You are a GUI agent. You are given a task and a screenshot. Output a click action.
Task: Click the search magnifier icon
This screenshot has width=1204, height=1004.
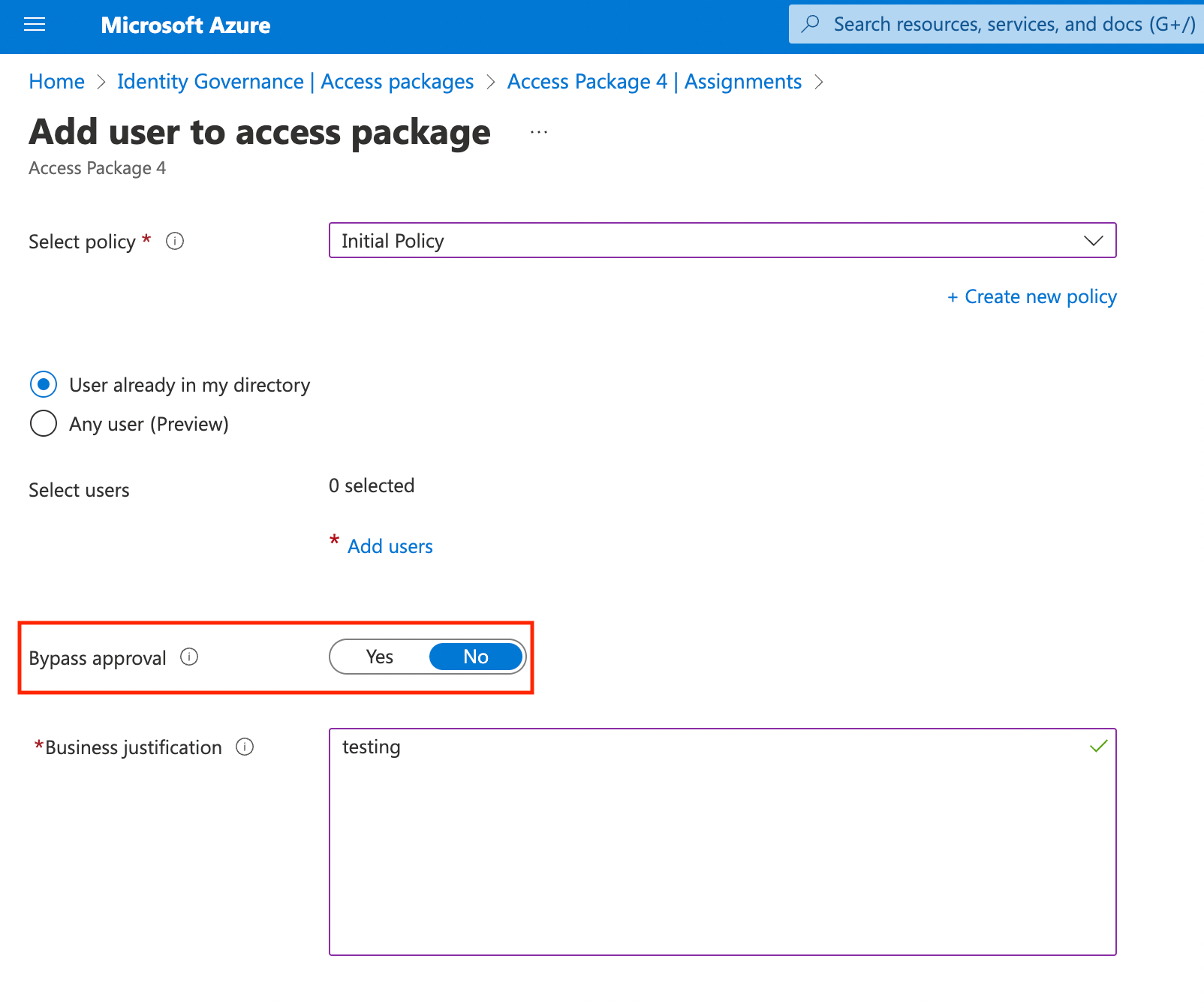810,24
